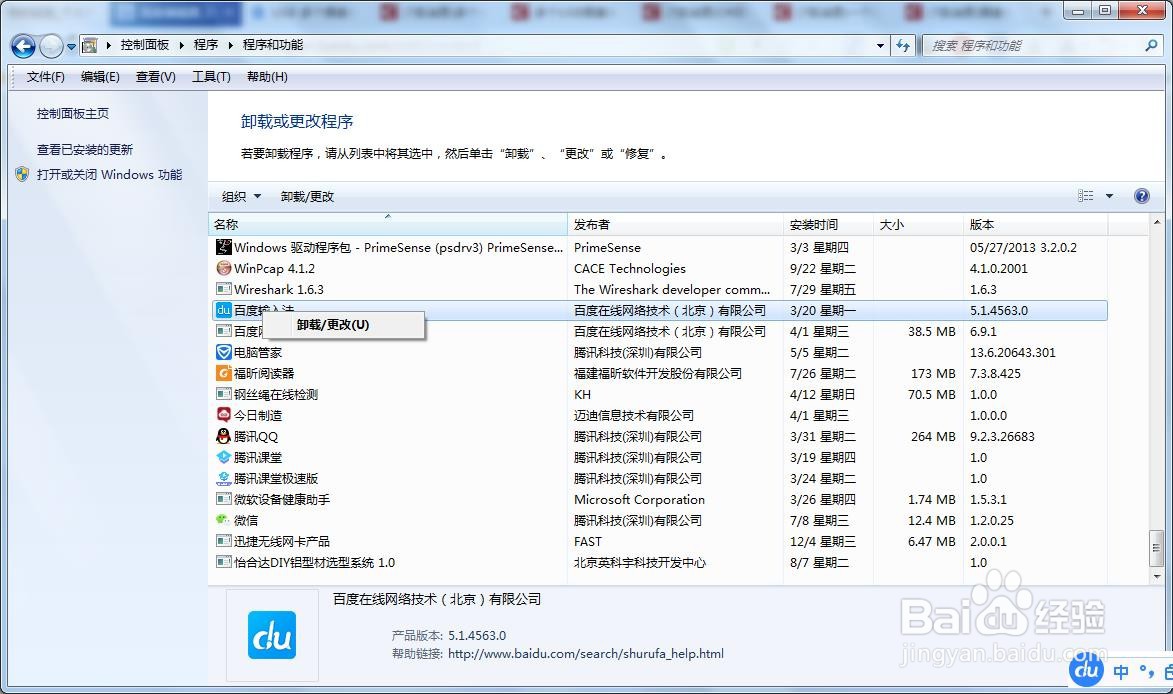Open the view options dropdown arrow

point(1109,196)
